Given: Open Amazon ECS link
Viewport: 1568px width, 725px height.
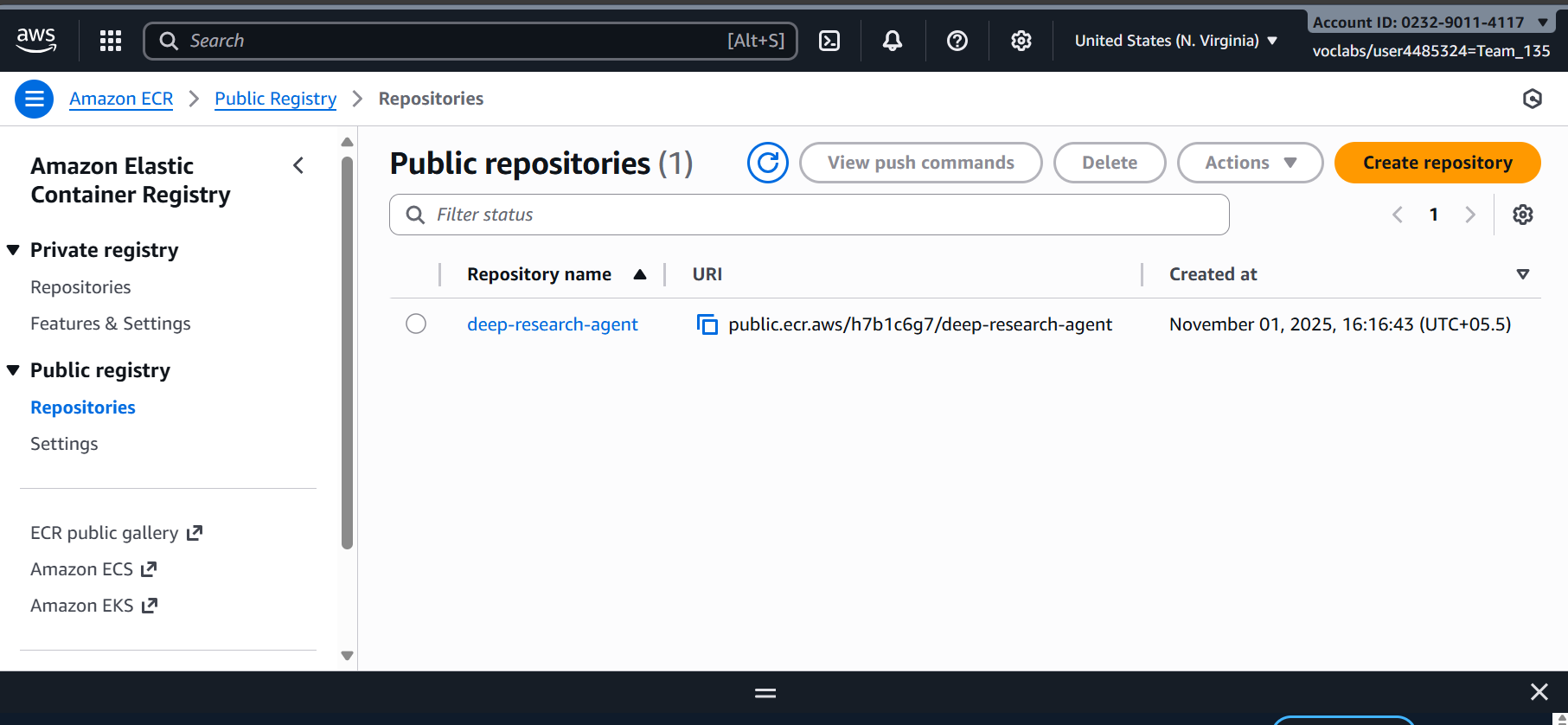Looking at the screenshot, I should [x=81, y=569].
